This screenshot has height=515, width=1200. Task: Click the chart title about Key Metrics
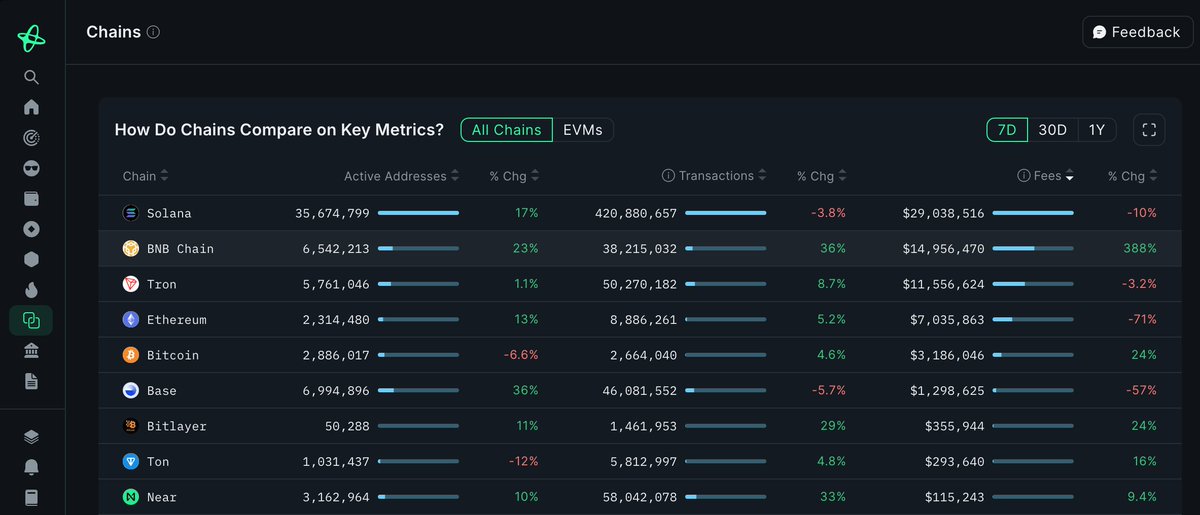click(280, 130)
